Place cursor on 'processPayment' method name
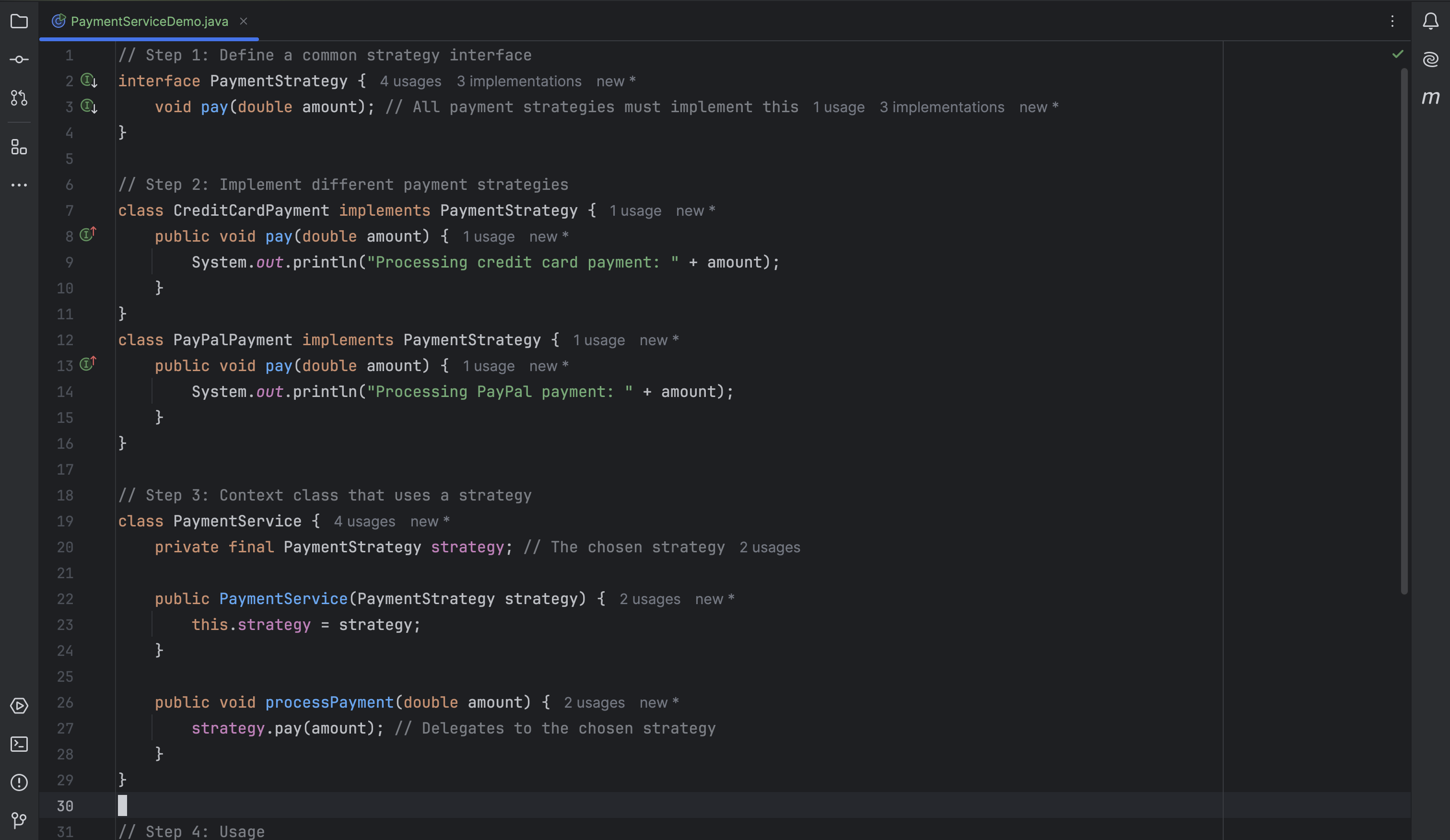1450x840 pixels. click(329, 702)
